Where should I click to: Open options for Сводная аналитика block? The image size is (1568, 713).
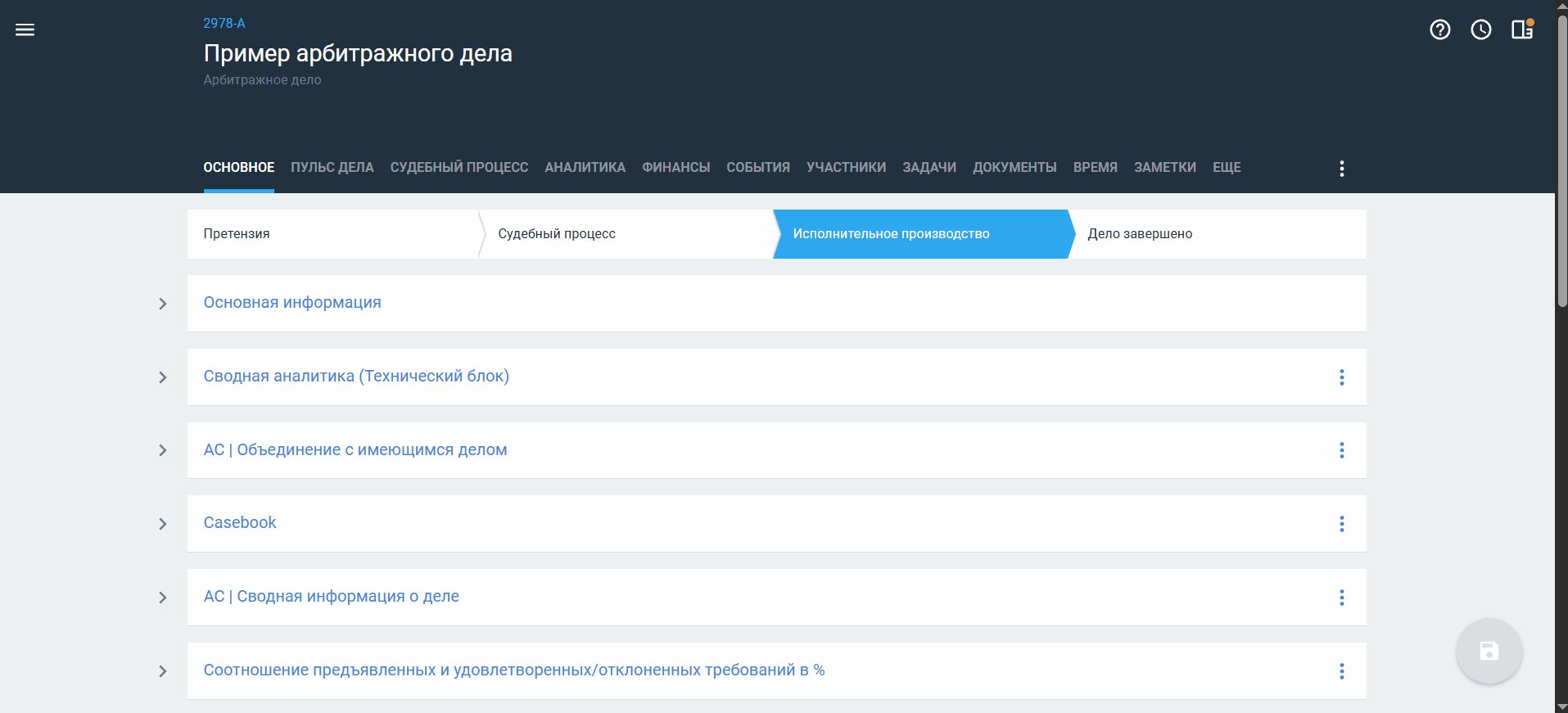click(x=1341, y=377)
